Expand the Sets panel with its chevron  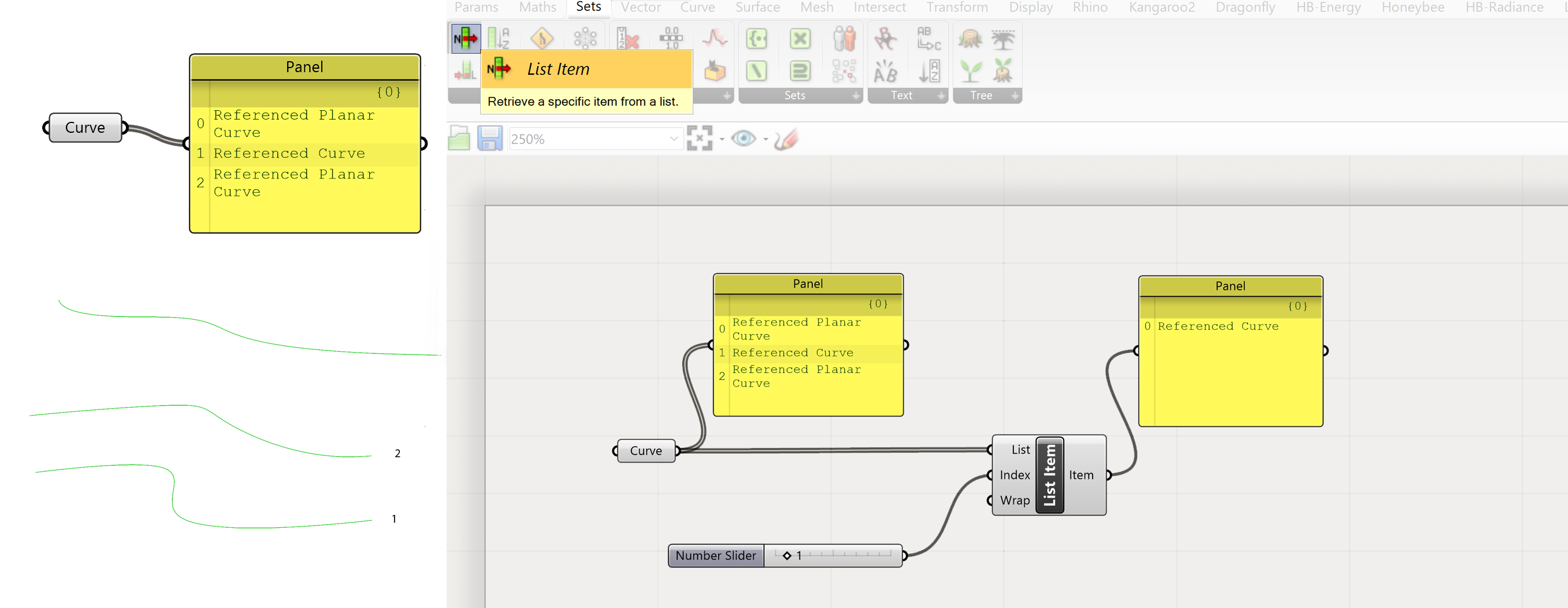click(x=857, y=95)
